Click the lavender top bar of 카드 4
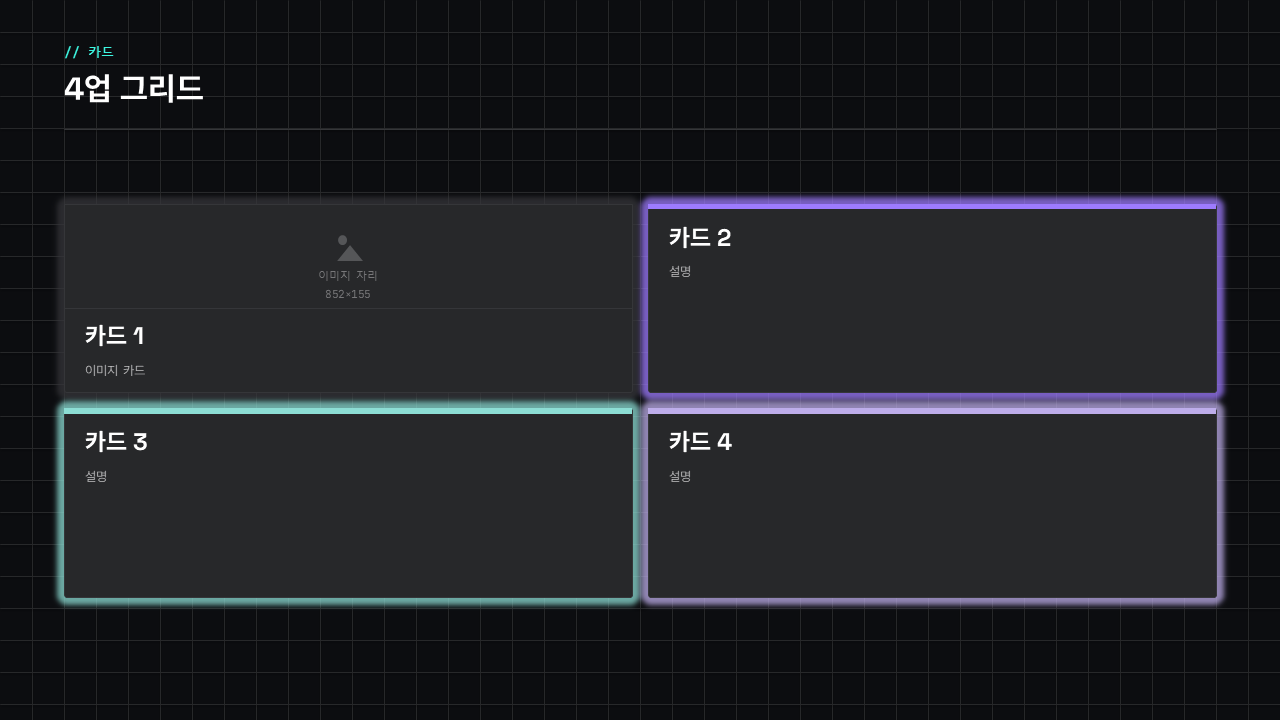The height and width of the screenshot is (720, 1280). click(932, 411)
